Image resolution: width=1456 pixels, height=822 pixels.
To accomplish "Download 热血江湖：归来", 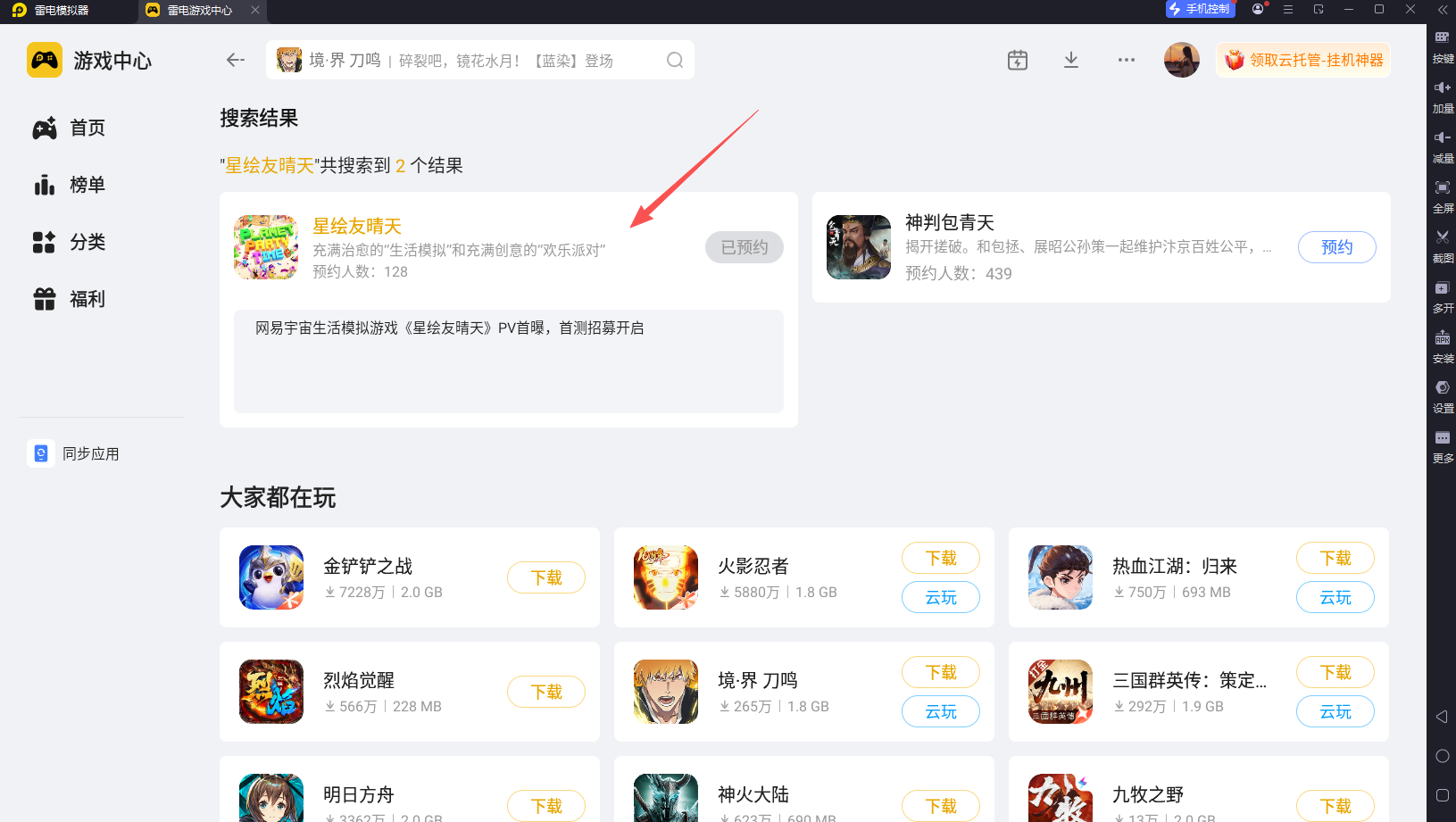I will 1335,558.
